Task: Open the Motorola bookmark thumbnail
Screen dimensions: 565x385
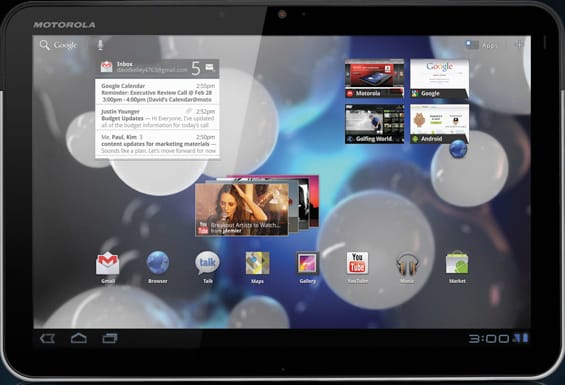Action: point(374,79)
